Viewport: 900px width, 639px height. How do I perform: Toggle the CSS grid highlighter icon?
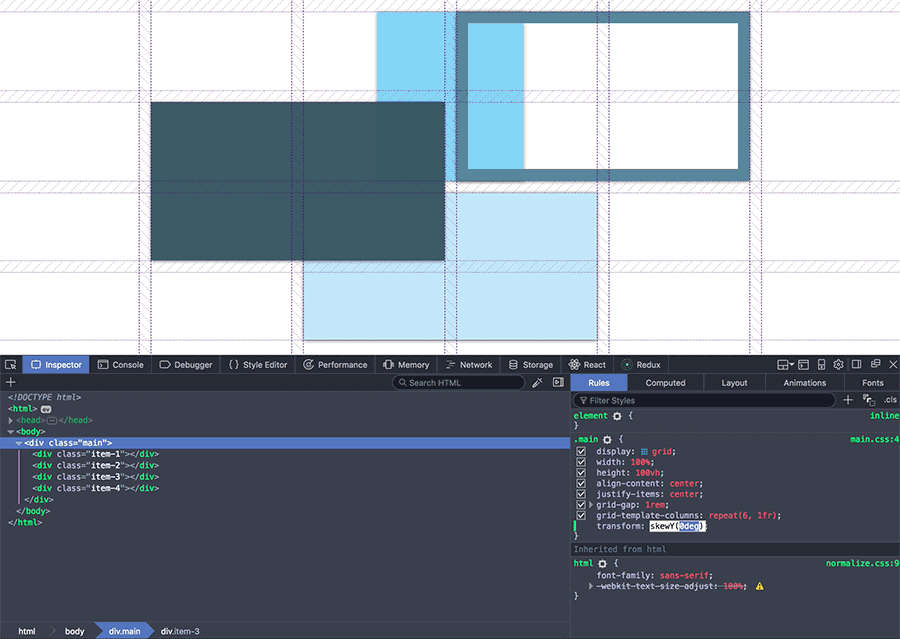click(644, 452)
